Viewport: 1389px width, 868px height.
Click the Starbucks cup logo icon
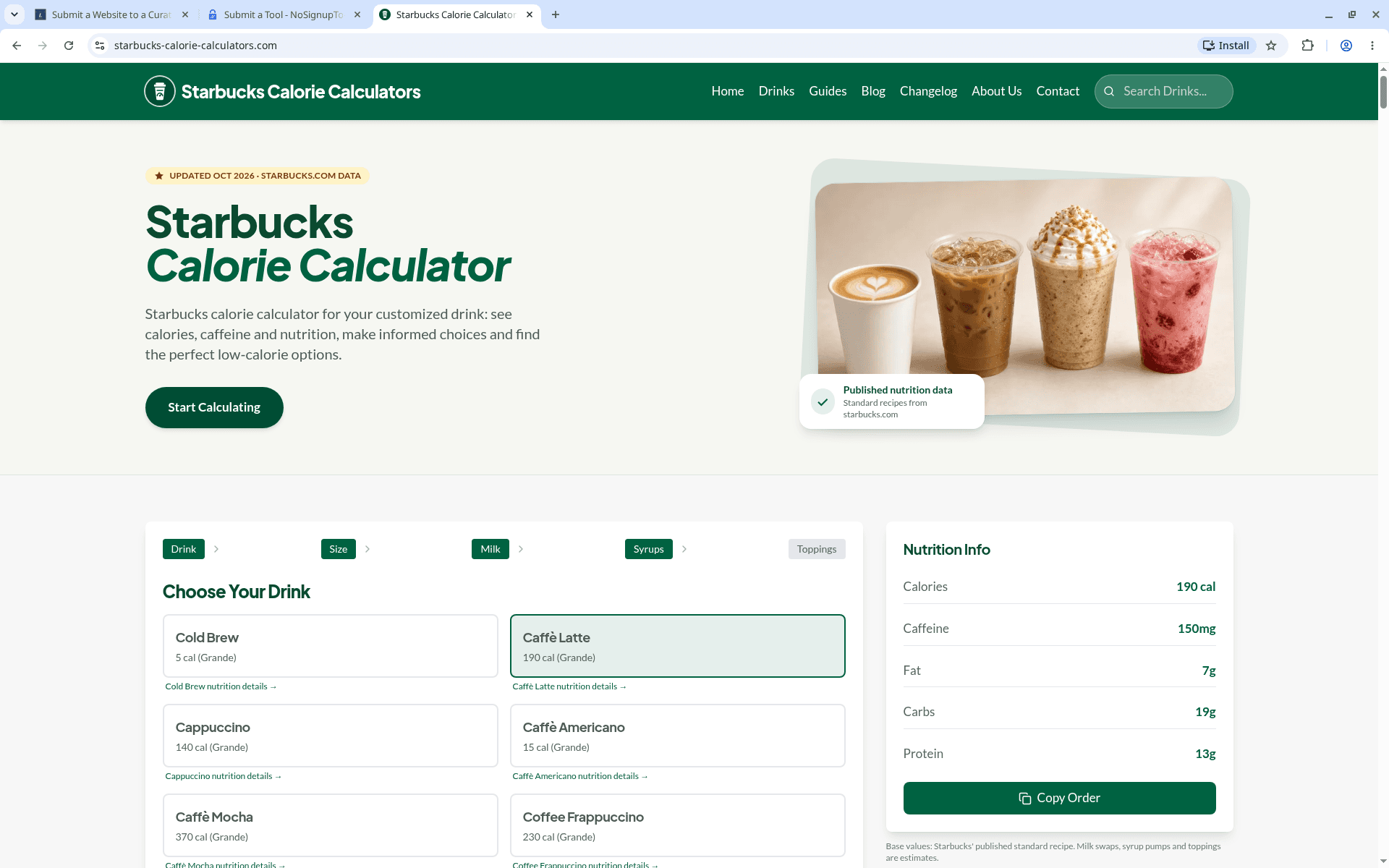160,91
